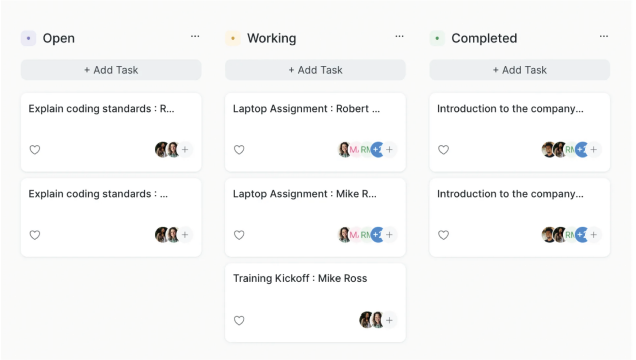Open the Open column three-dot menu

195,36
